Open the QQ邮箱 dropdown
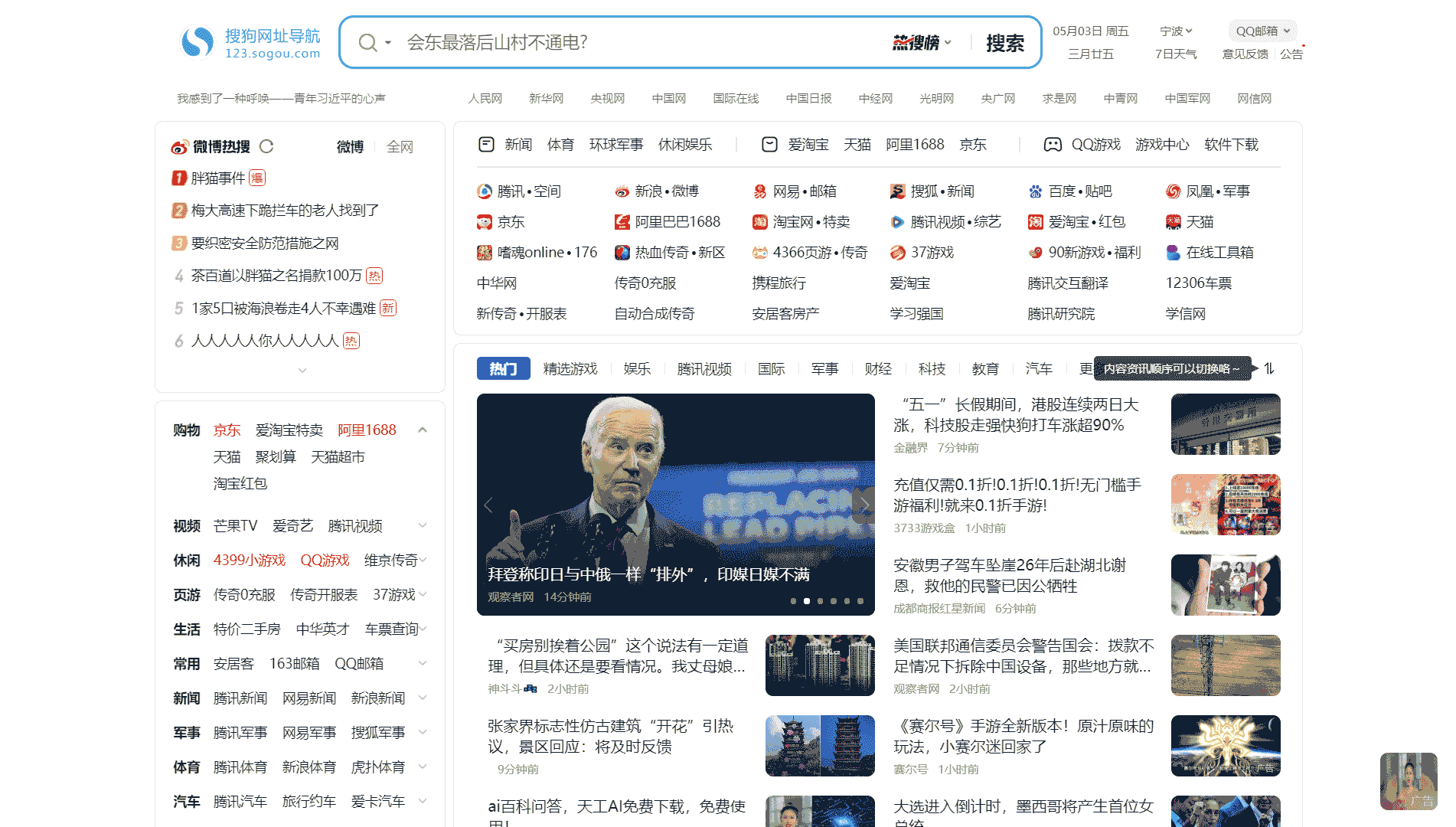 (1263, 31)
